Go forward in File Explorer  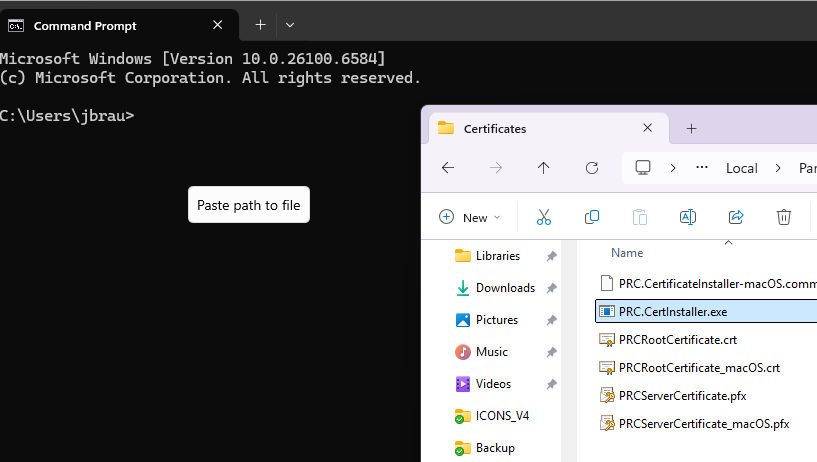click(496, 168)
